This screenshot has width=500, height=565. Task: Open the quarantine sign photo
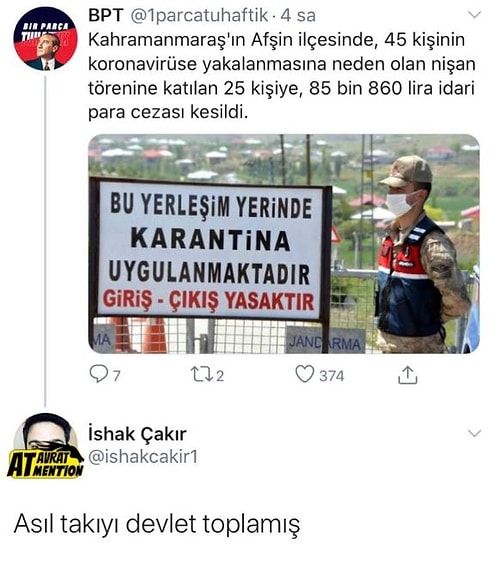tap(284, 244)
